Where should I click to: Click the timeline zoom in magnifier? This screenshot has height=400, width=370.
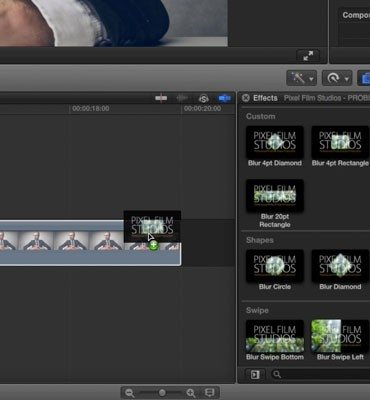191,393
